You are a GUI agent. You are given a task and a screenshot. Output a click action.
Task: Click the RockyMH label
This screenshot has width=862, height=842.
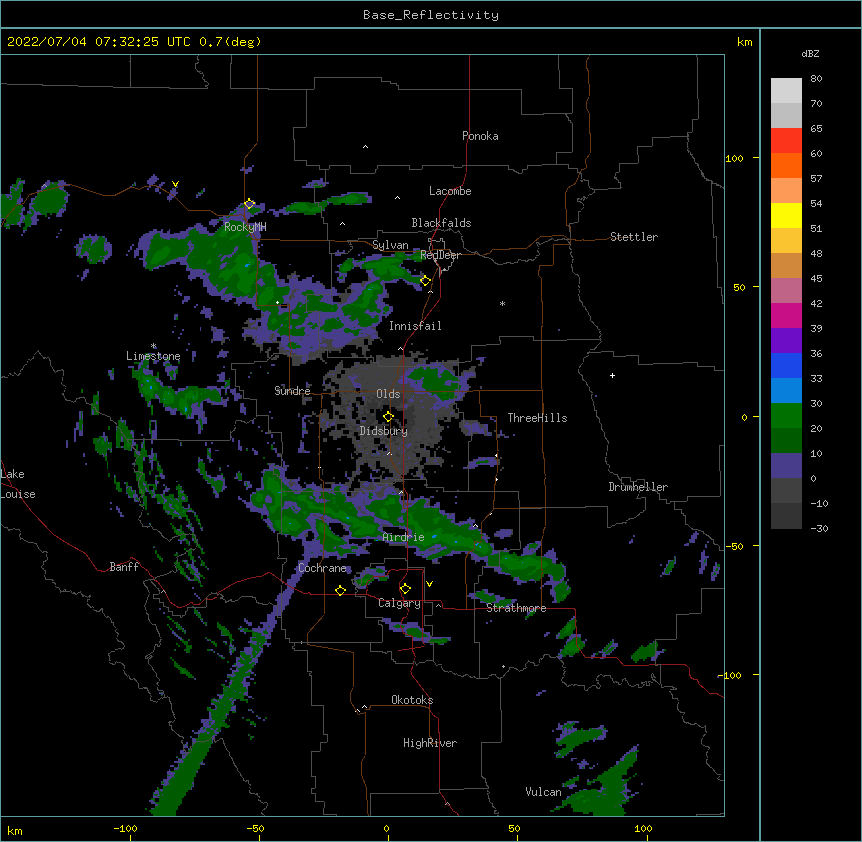click(x=245, y=227)
